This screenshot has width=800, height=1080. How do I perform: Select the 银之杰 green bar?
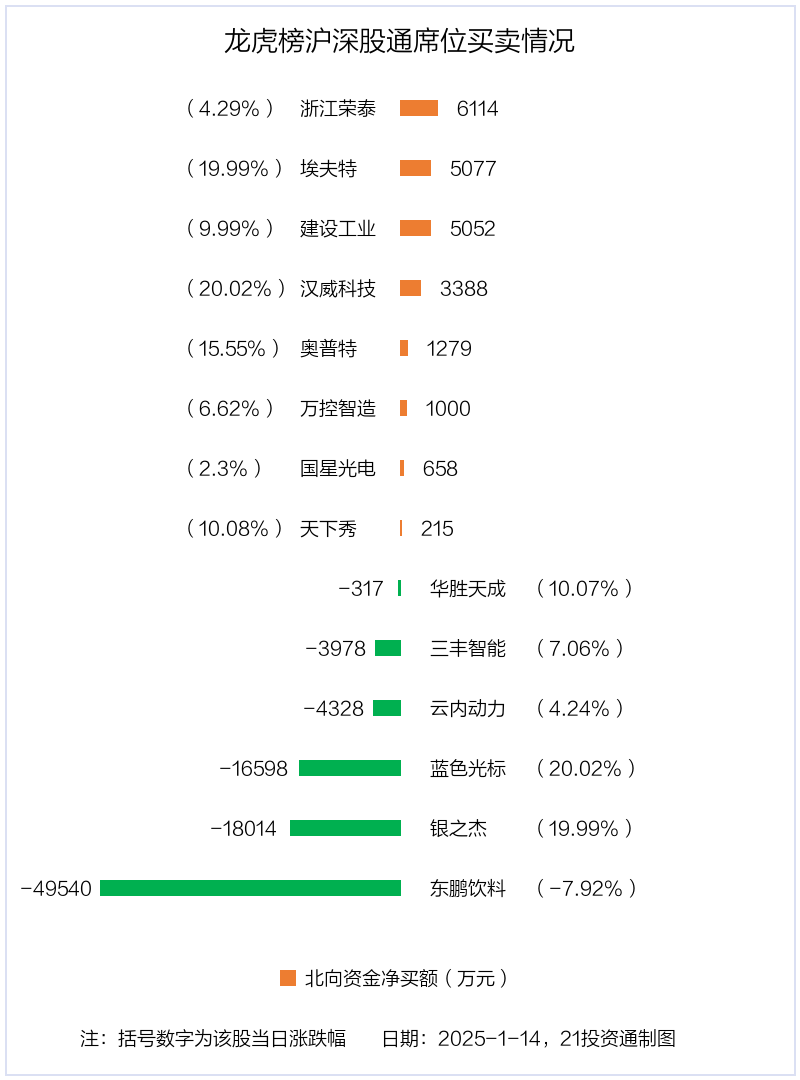[345, 828]
